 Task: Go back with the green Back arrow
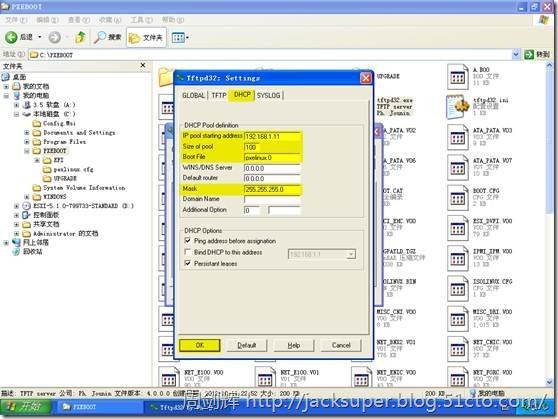click(11, 37)
